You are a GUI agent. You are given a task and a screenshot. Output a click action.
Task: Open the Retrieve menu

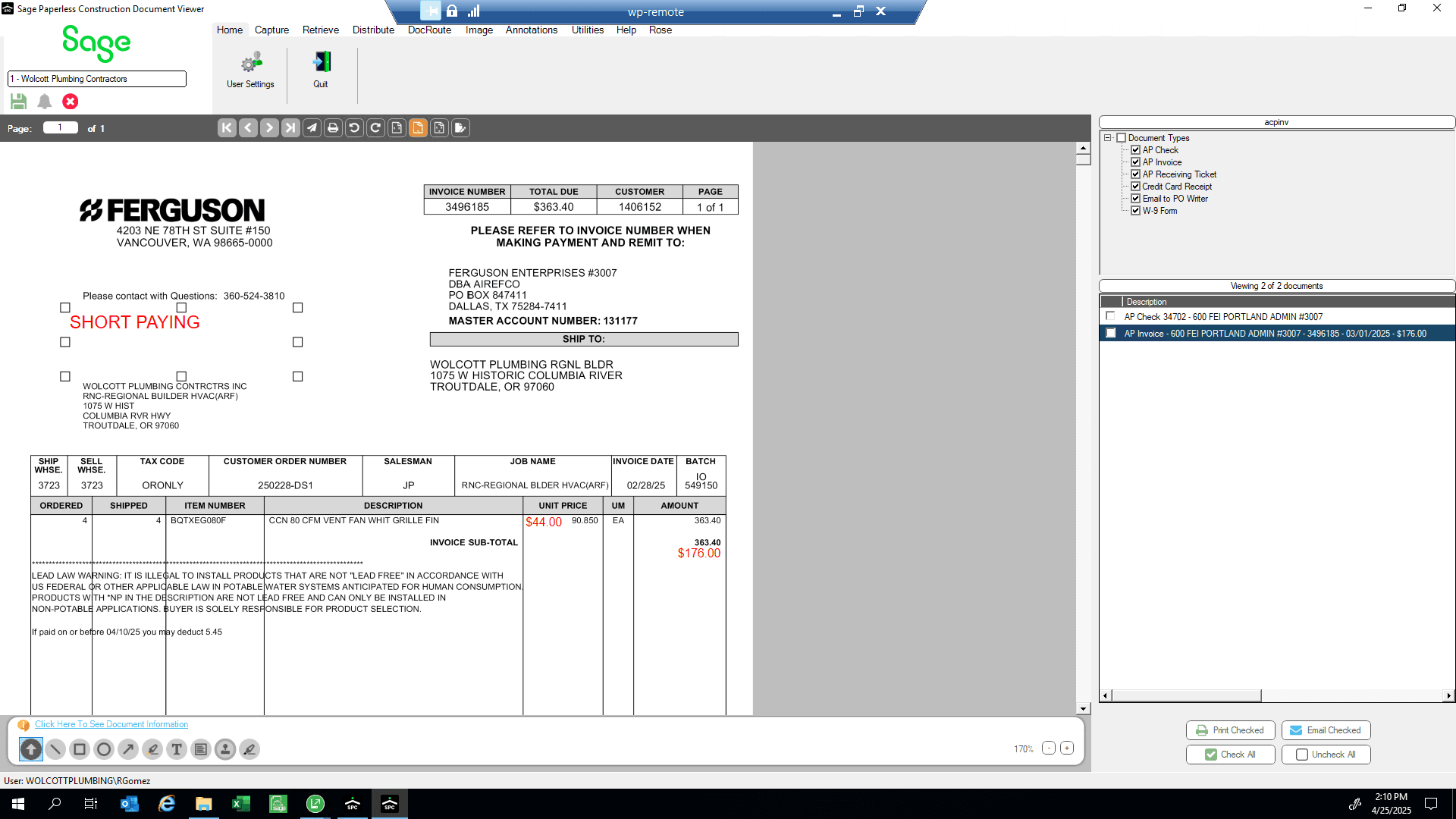(x=321, y=30)
